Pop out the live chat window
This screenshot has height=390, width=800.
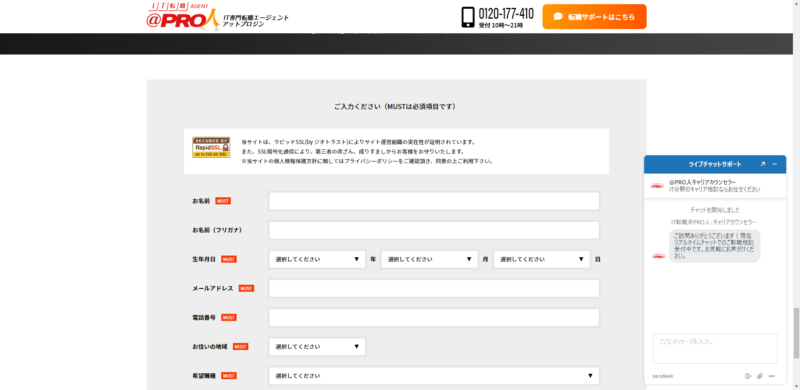pos(763,164)
